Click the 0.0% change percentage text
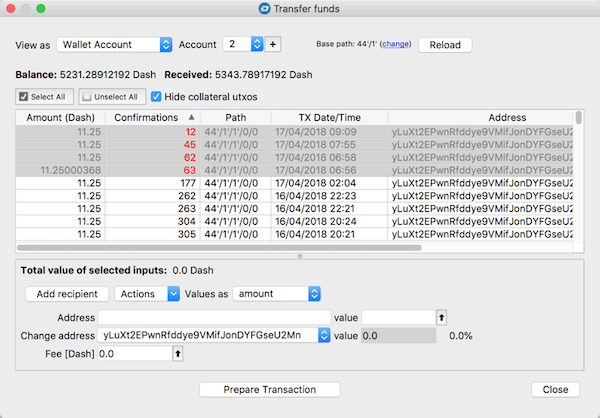Image resolution: width=600 pixels, height=418 pixels. point(461,336)
